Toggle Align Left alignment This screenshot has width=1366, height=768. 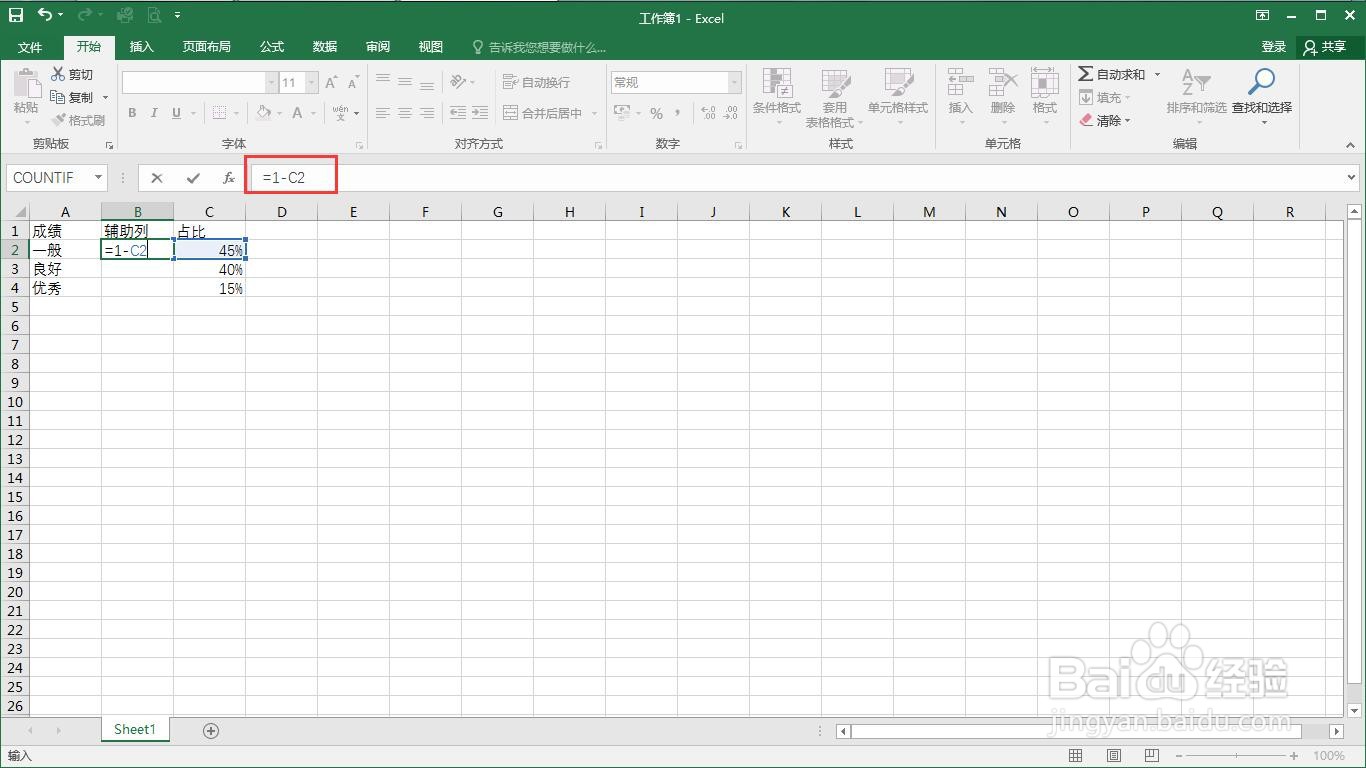[x=382, y=113]
